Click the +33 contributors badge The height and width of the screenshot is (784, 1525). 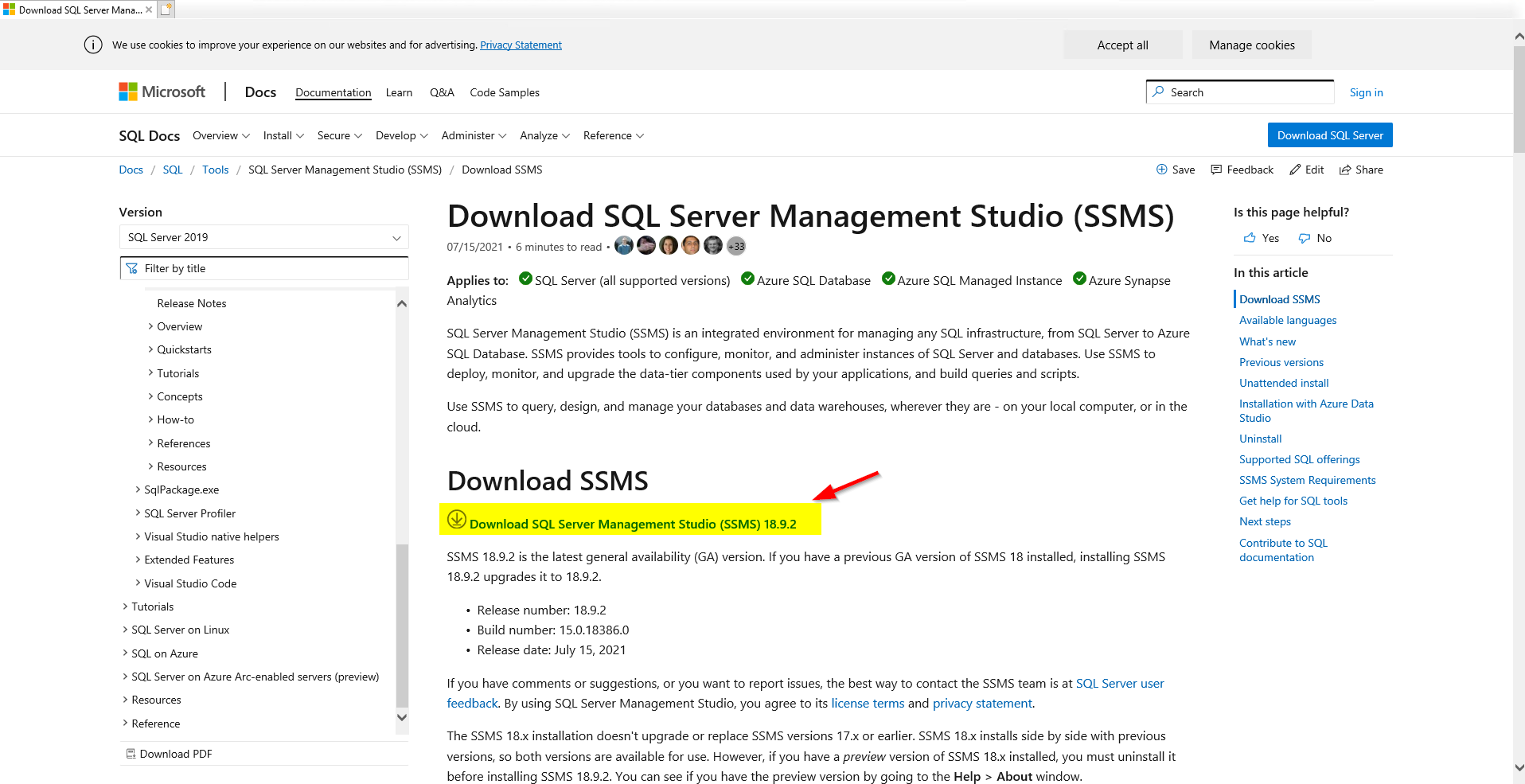click(736, 246)
